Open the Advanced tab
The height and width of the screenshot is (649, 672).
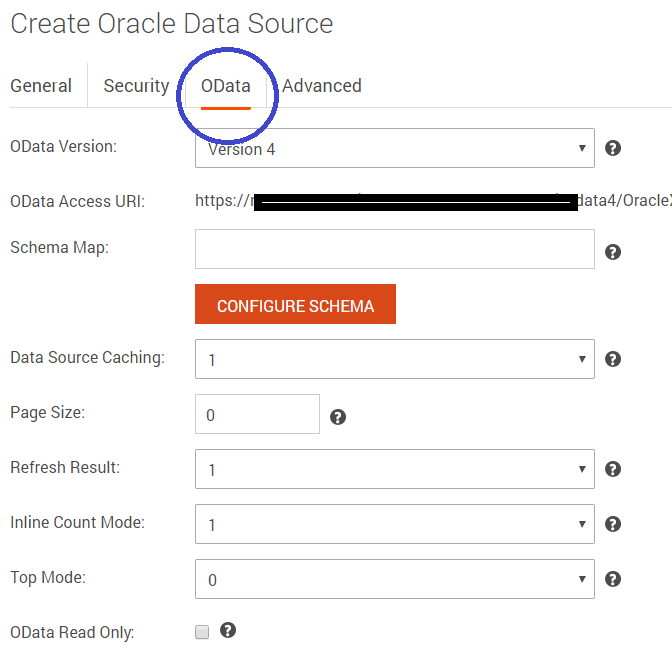[x=321, y=86]
